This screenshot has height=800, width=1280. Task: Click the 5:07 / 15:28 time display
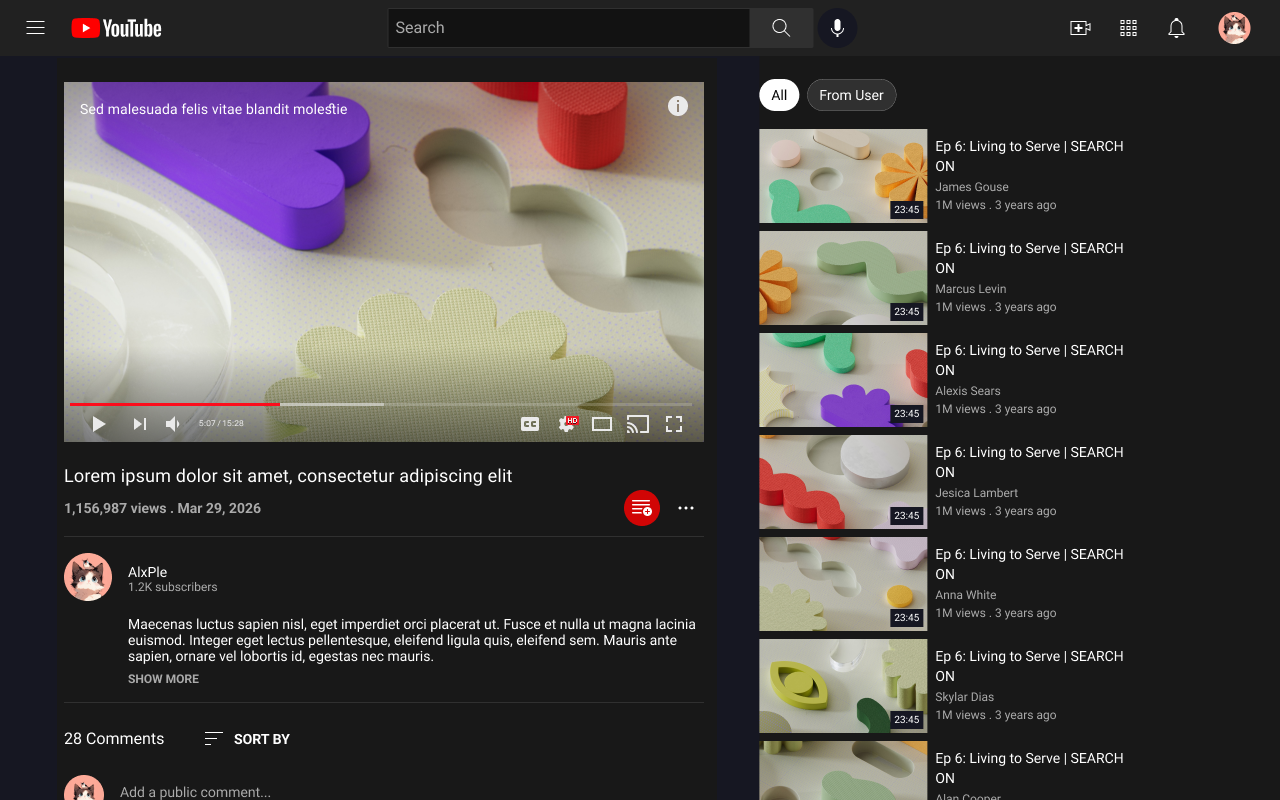point(221,424)
